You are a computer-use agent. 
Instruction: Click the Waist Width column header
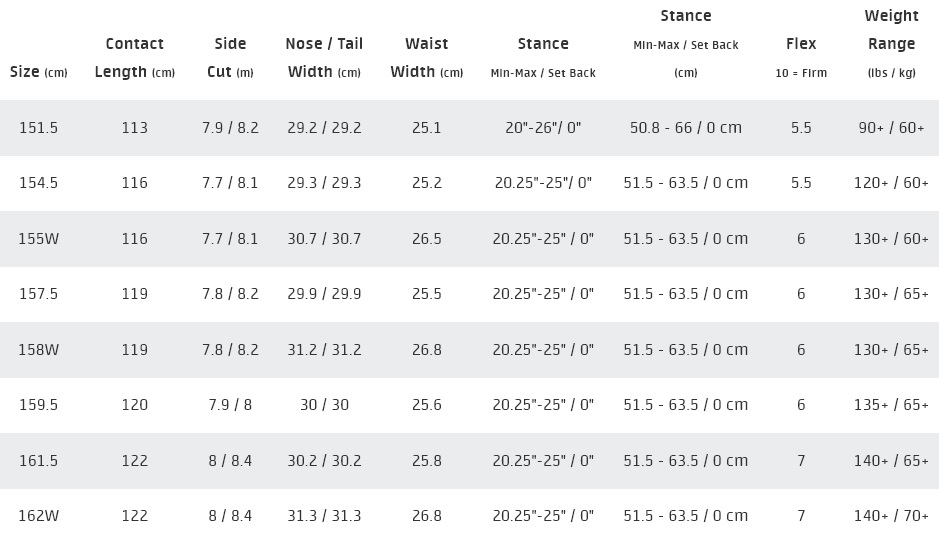tap(426, 58)
